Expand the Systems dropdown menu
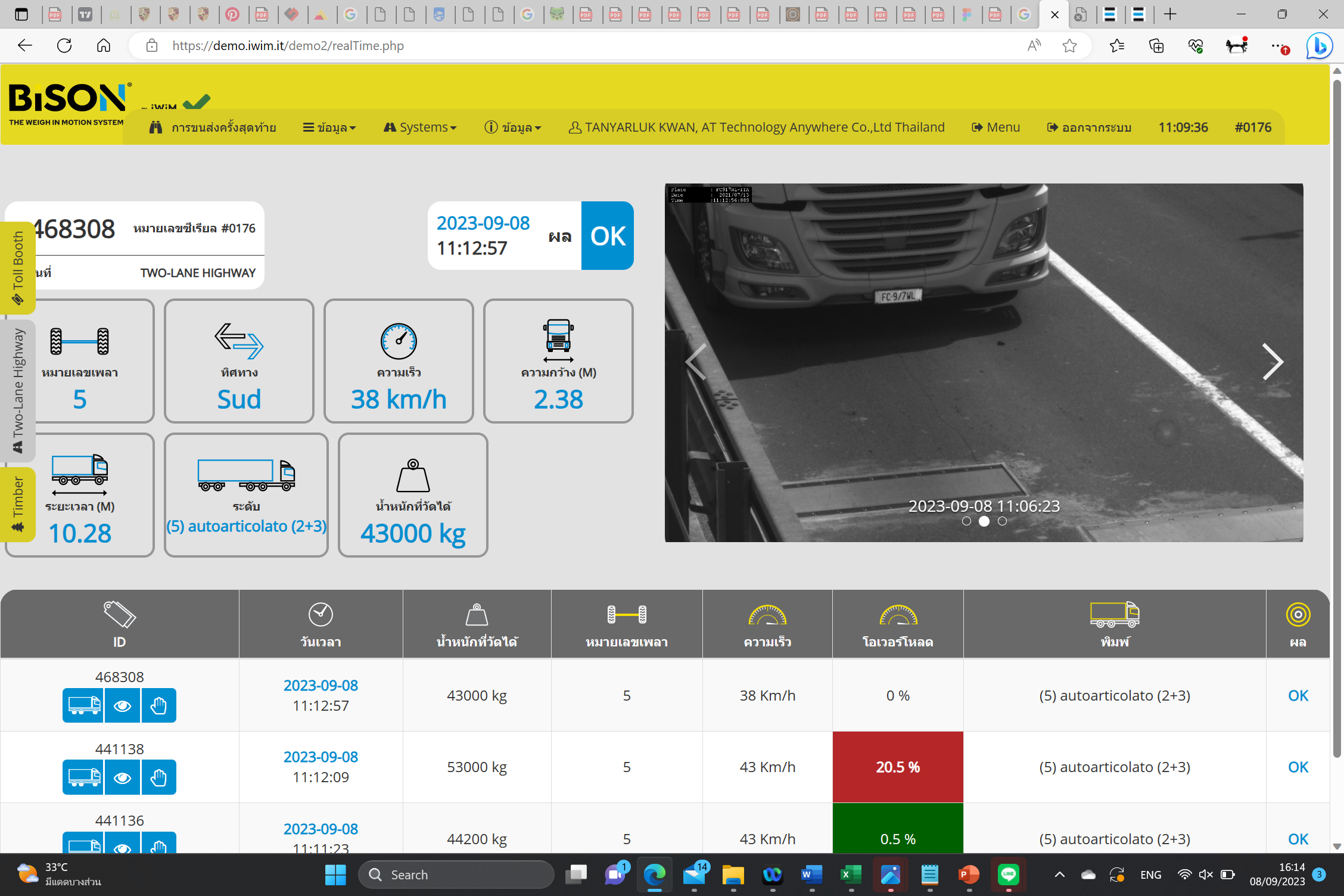This screenshot has width=1344, height=896. tap(420, 127)
